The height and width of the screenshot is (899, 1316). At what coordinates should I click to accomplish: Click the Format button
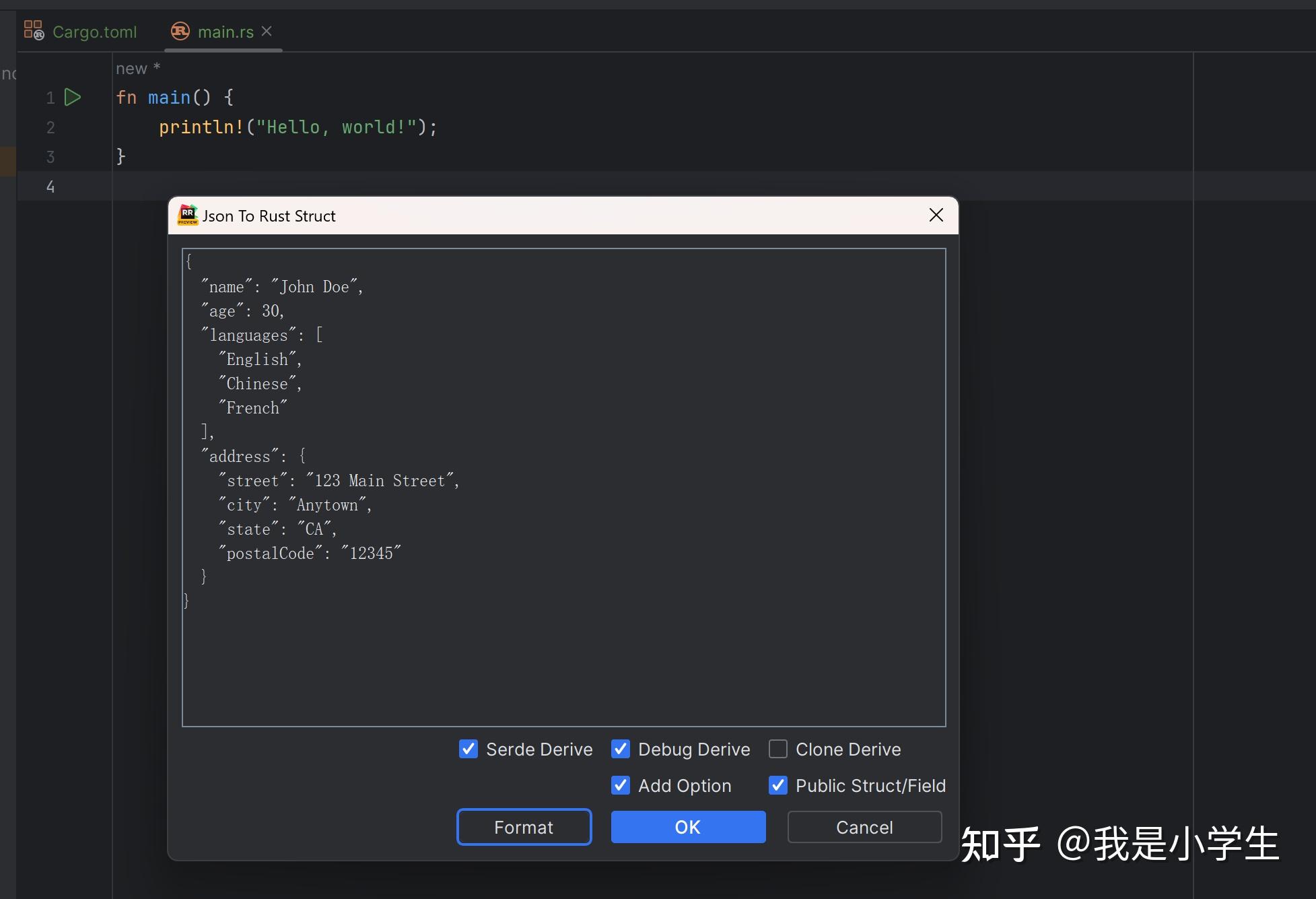[524, 827]
